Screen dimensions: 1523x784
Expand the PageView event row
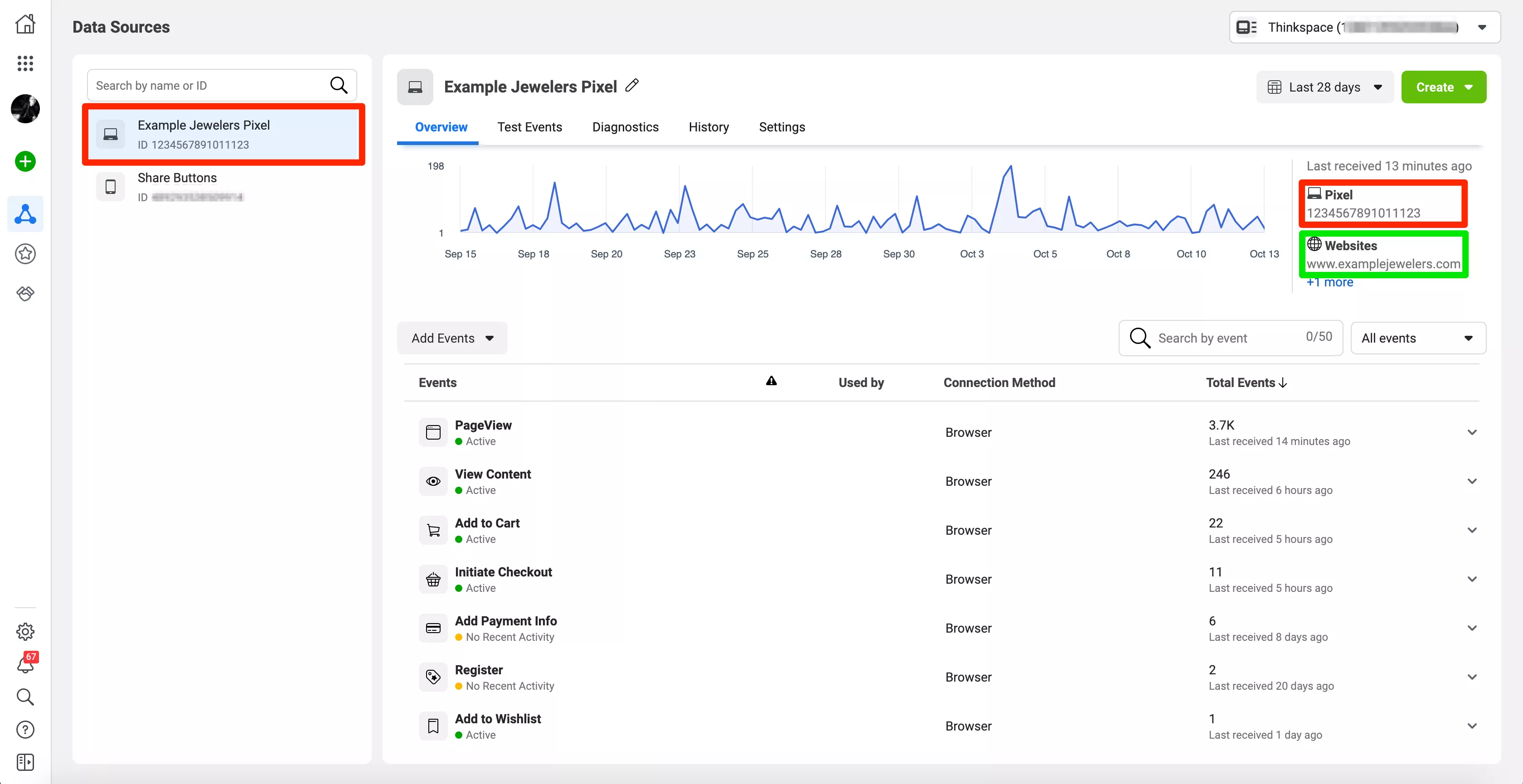click(x=1472, y=432)
